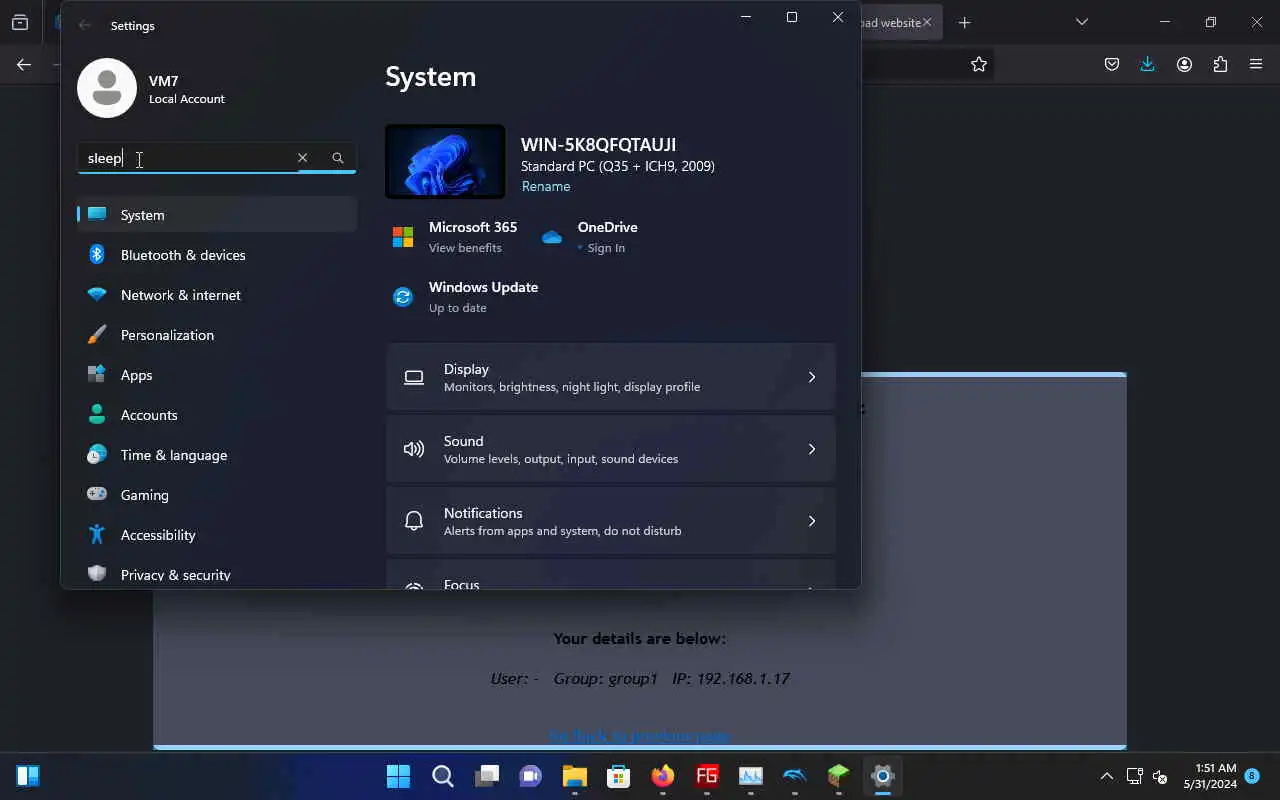Open Microsoft Store from the taskbar

click(x=618, y=776)
